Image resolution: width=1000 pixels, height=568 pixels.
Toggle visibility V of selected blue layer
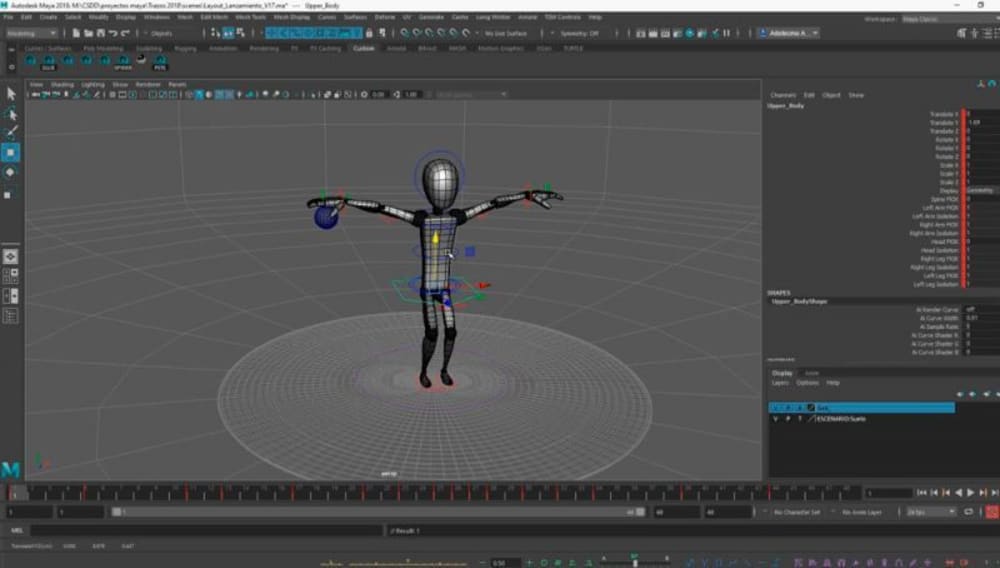coord(776,407)
